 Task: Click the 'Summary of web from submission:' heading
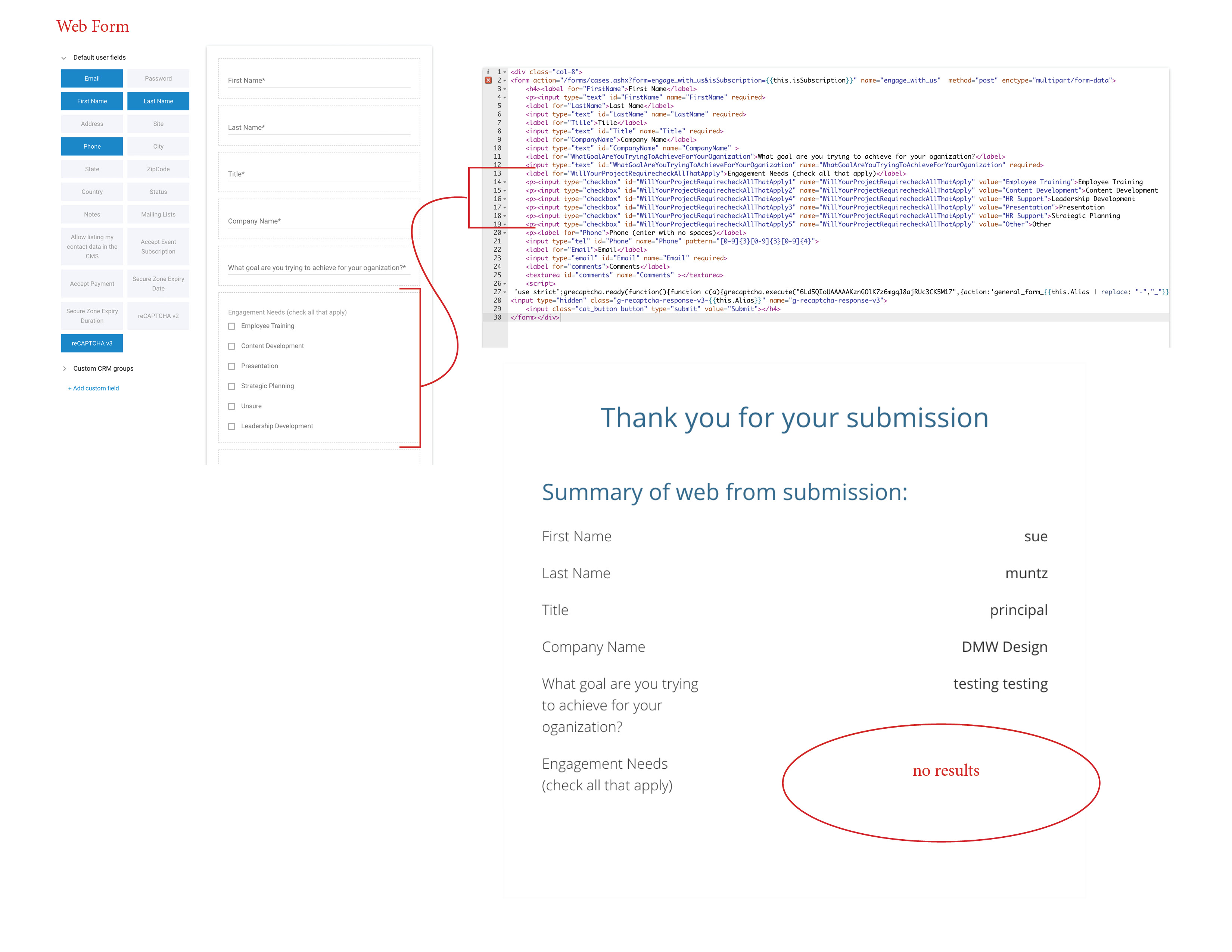click(724, 492)
